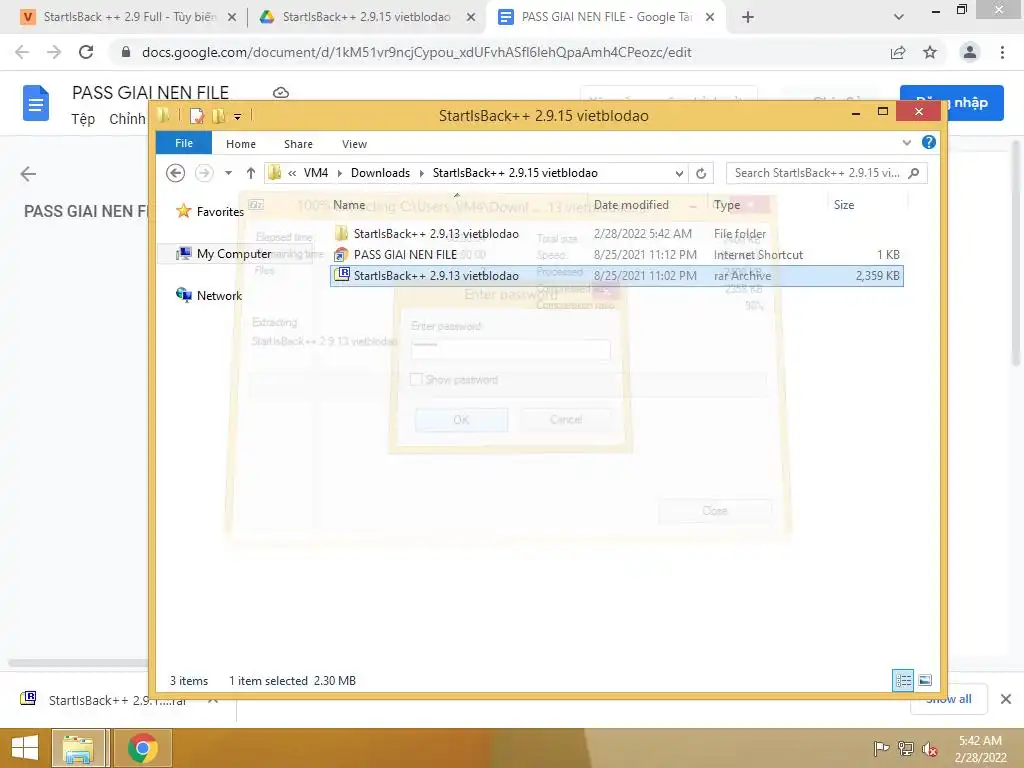Image resolution: width=1024 pixels, height=768 pixels.
Task: Open Google Chrome from the taskbar
Action: click(x=142, y=748)
